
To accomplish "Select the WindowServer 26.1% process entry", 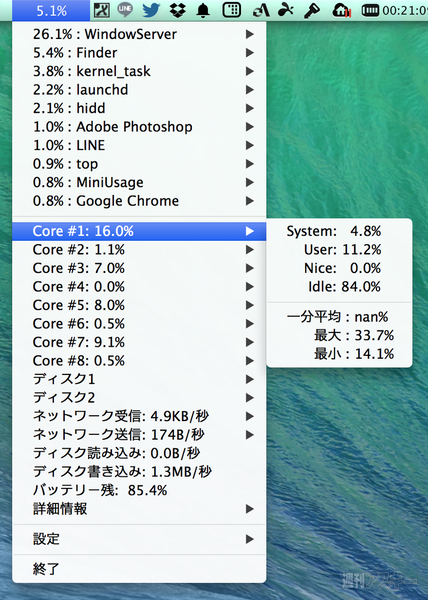I will 139,34.
